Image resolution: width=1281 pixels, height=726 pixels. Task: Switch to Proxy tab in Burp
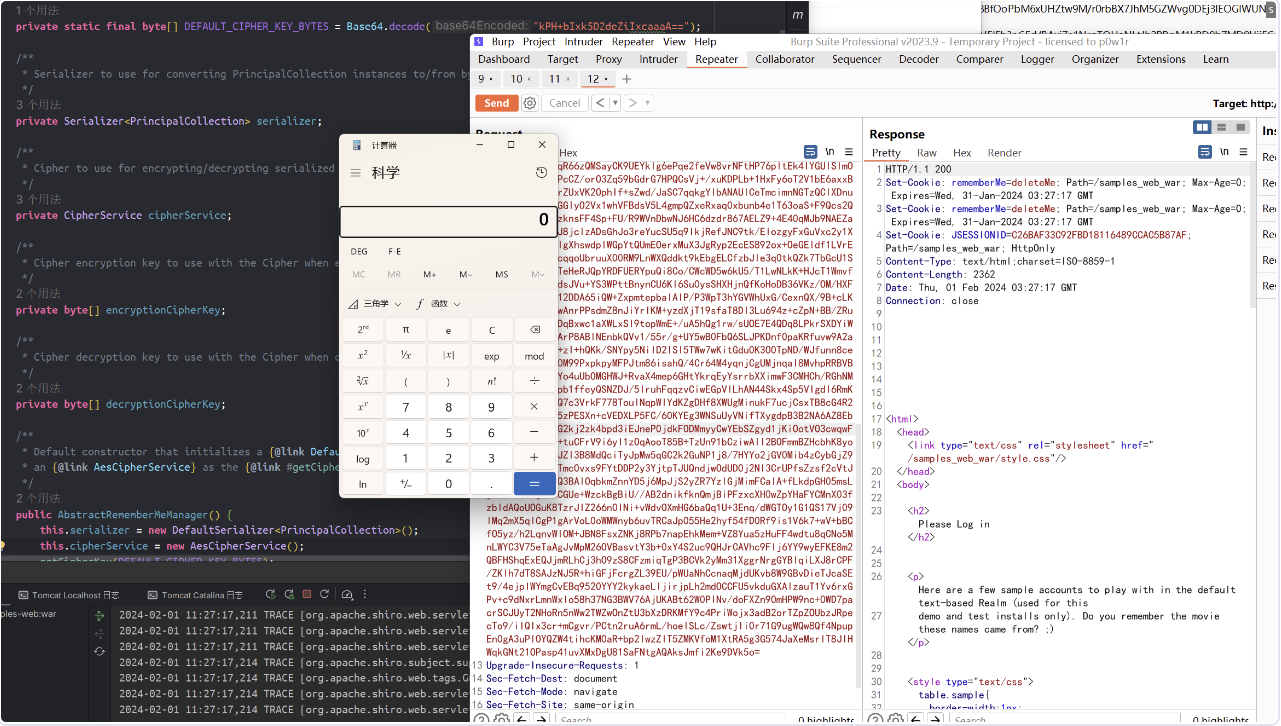click(609, 59)
